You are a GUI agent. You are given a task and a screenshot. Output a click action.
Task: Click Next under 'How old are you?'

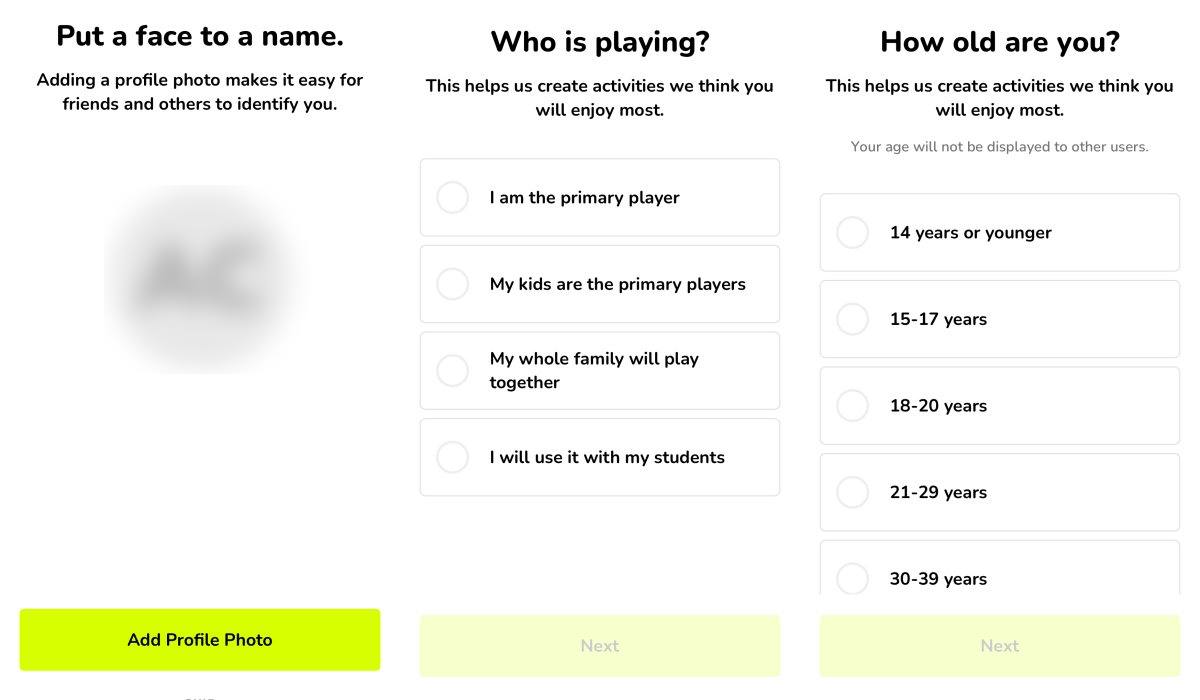point(1000,646)
